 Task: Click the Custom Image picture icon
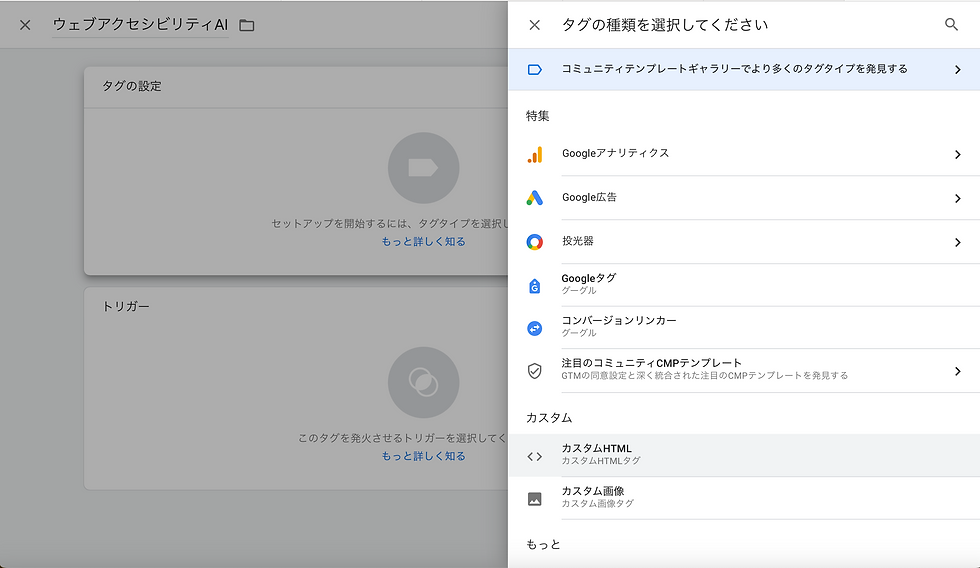[534, 499]
